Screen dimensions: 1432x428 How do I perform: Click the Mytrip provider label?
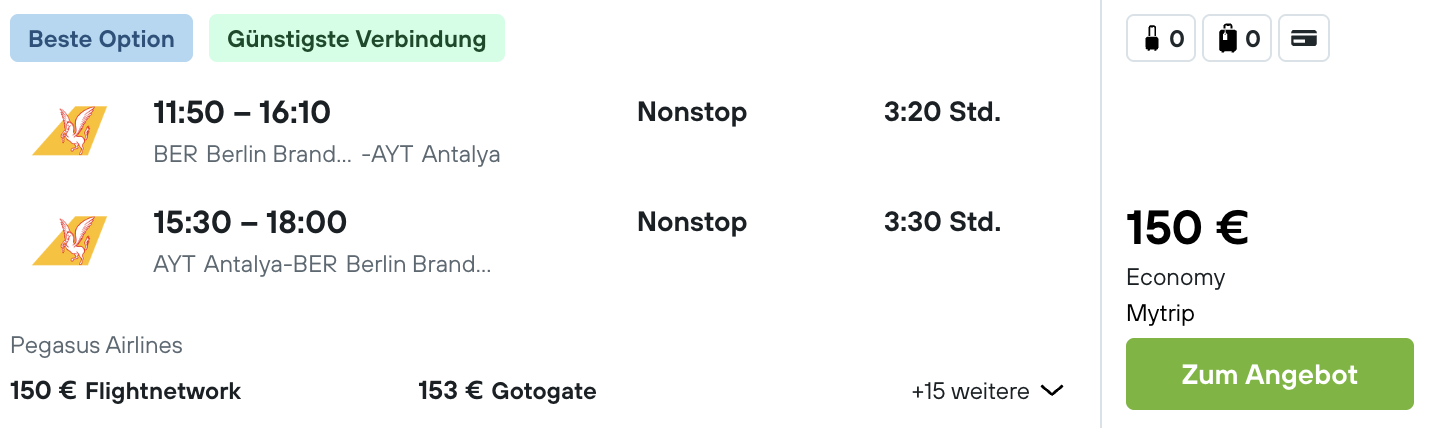[x=1160, y=313]
